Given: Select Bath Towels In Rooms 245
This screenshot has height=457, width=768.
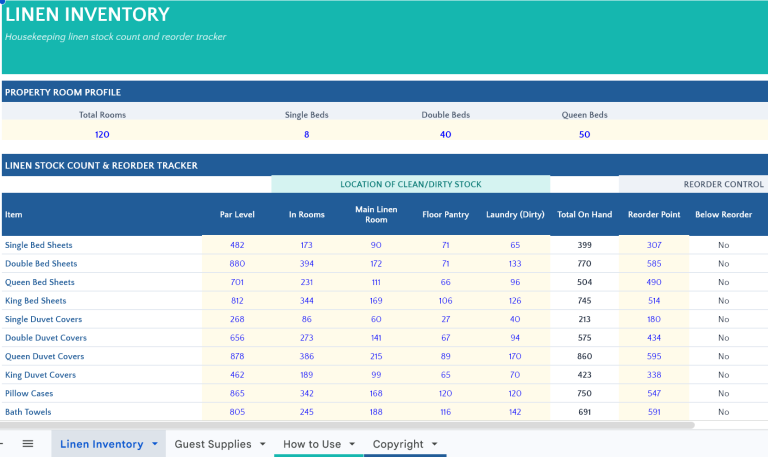Looking at the screenshot, I should coord(307,412).
